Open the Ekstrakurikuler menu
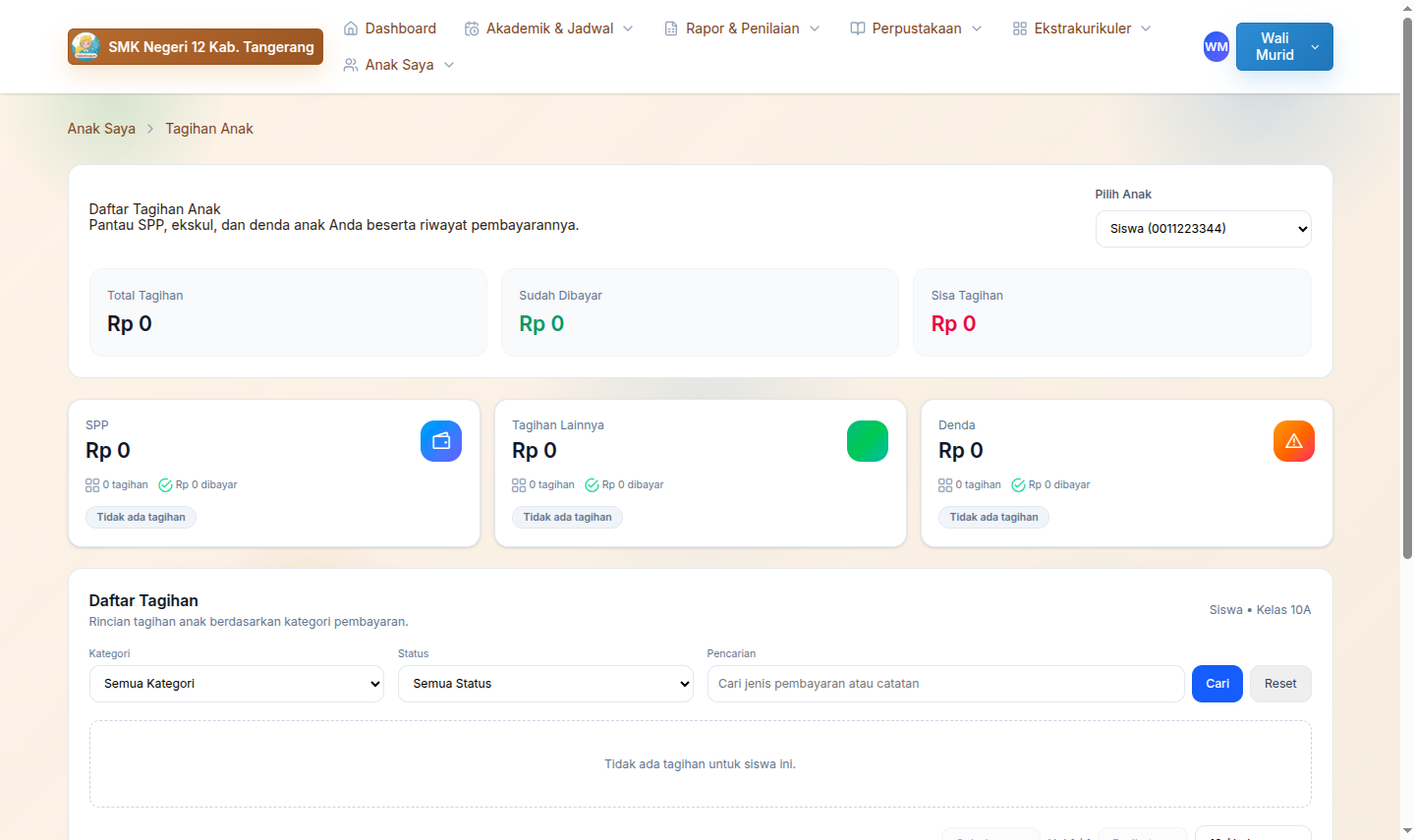 pos(1082,28)
